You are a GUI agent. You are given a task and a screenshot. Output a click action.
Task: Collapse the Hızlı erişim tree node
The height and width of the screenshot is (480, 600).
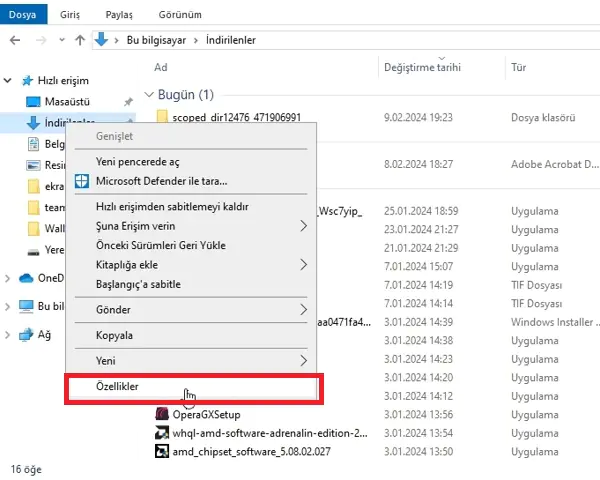click(x=10, y=80)
